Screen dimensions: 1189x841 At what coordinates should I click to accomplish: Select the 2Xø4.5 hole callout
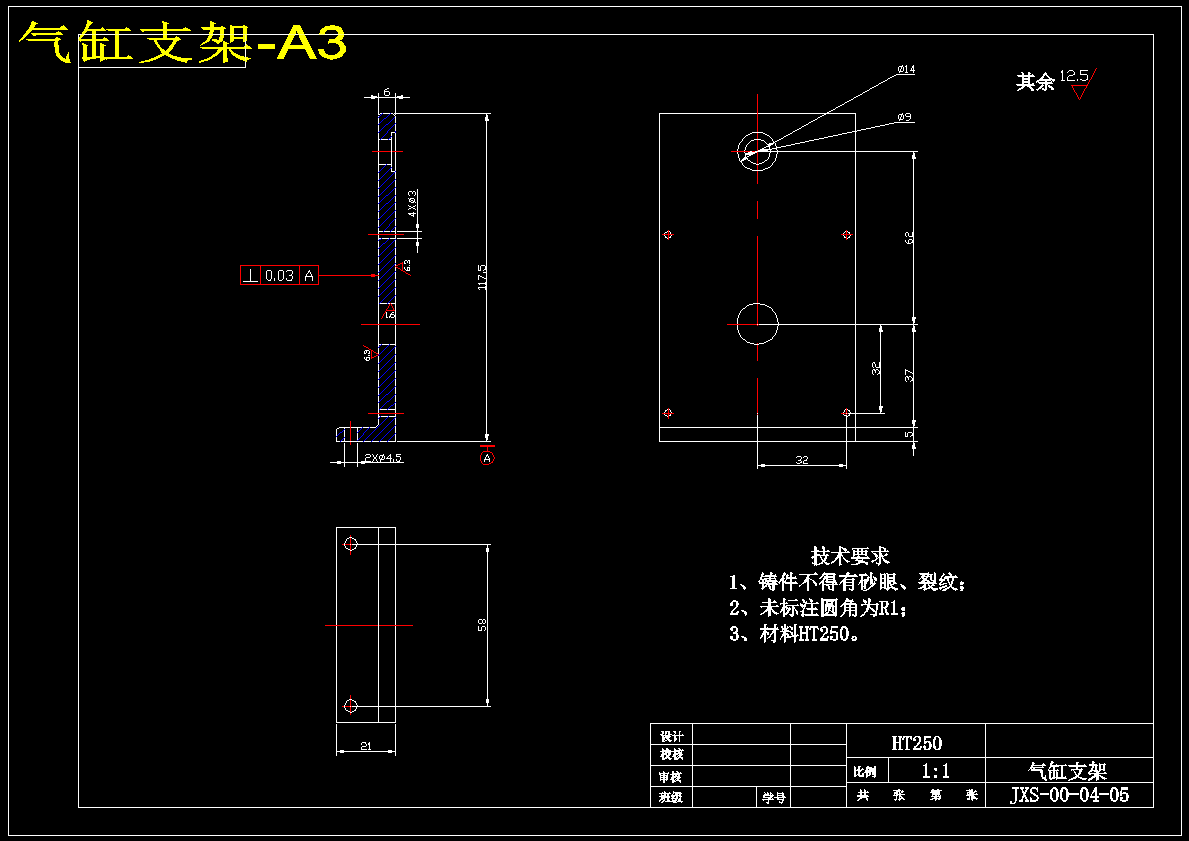point(383,457)
